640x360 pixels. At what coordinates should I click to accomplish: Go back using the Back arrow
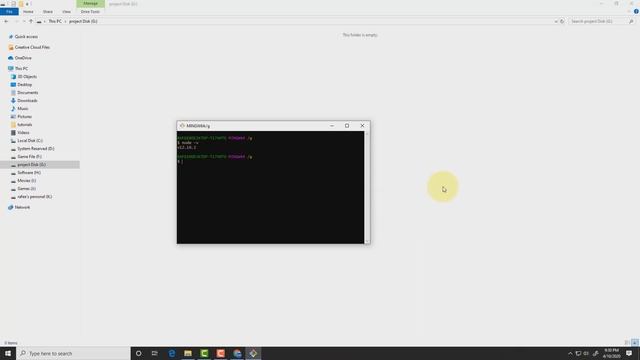(6, 21)
